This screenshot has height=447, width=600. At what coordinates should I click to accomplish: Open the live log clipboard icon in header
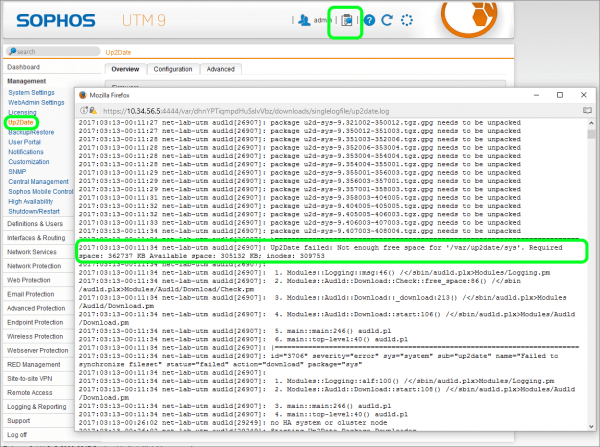click(347, 20)
